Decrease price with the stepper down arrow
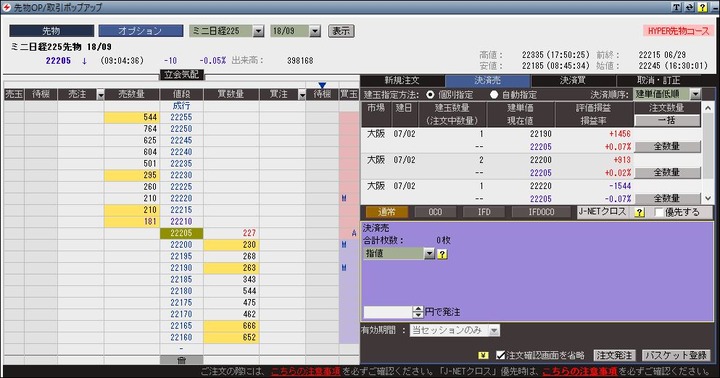Image resolution: width=720 pixels, height=378 pixels. (x=417, y=315)
